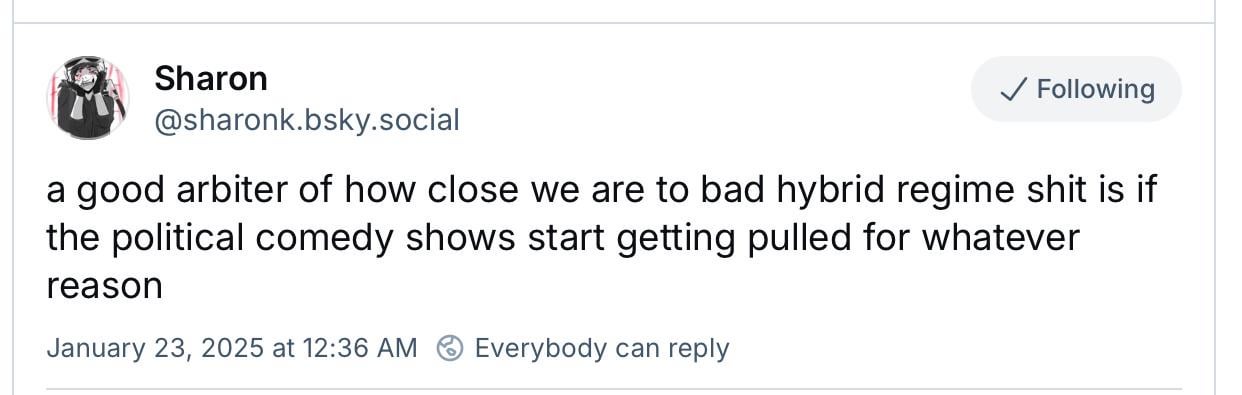The height and width of the screenshot is (395, 1242).
Task: Click the checkmark icon in Following button
Action: pos(1013,90)
